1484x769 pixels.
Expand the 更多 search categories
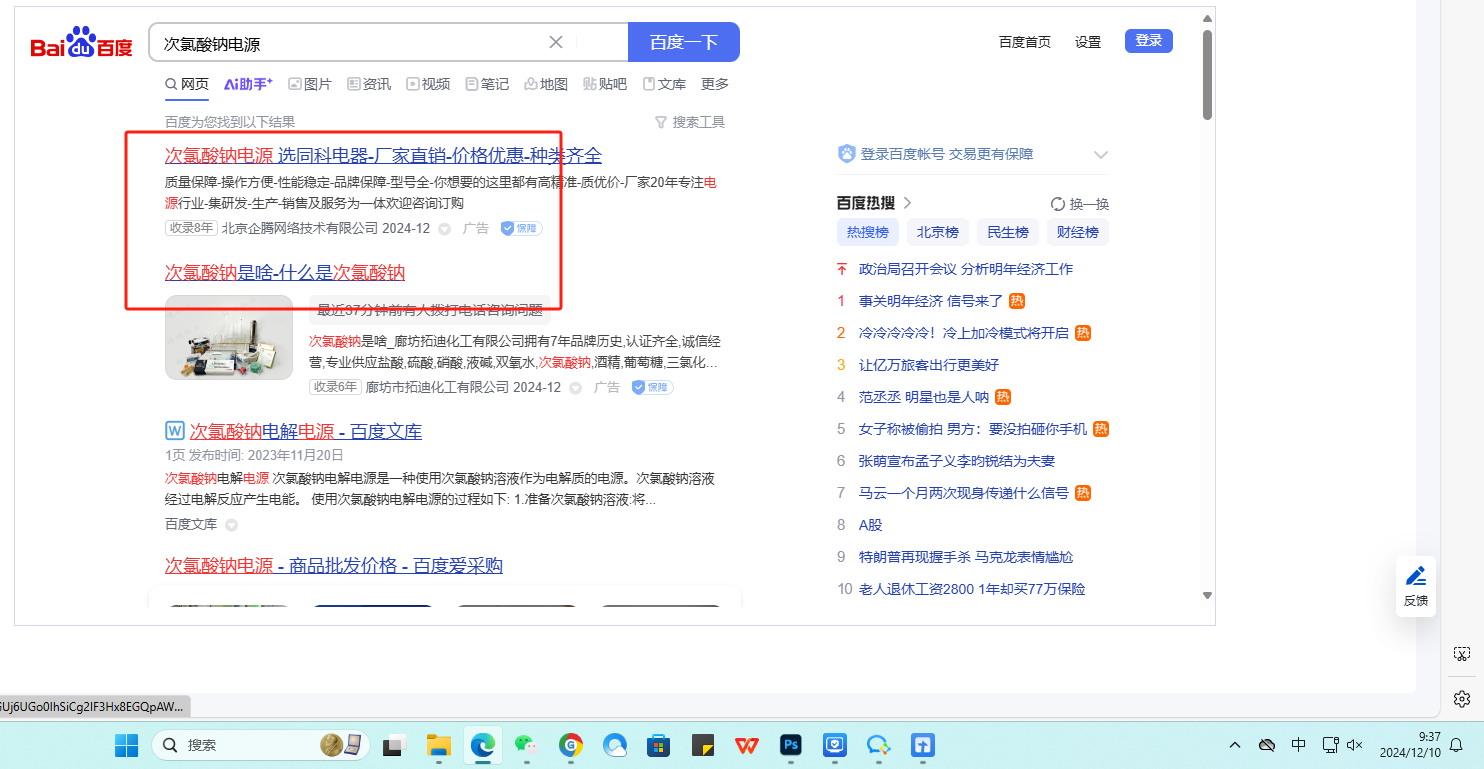[715, 84]
